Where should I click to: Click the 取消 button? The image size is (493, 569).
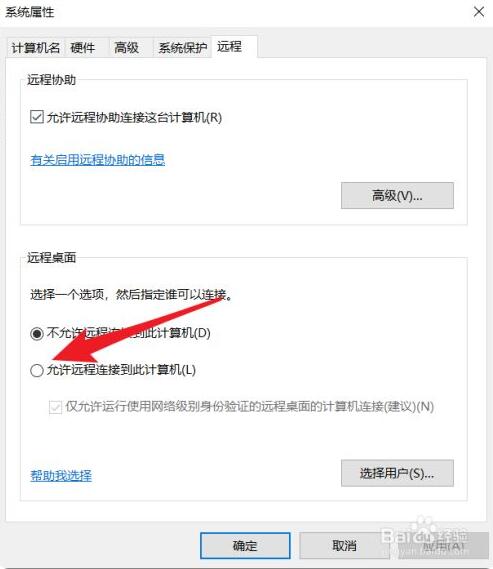344,545
